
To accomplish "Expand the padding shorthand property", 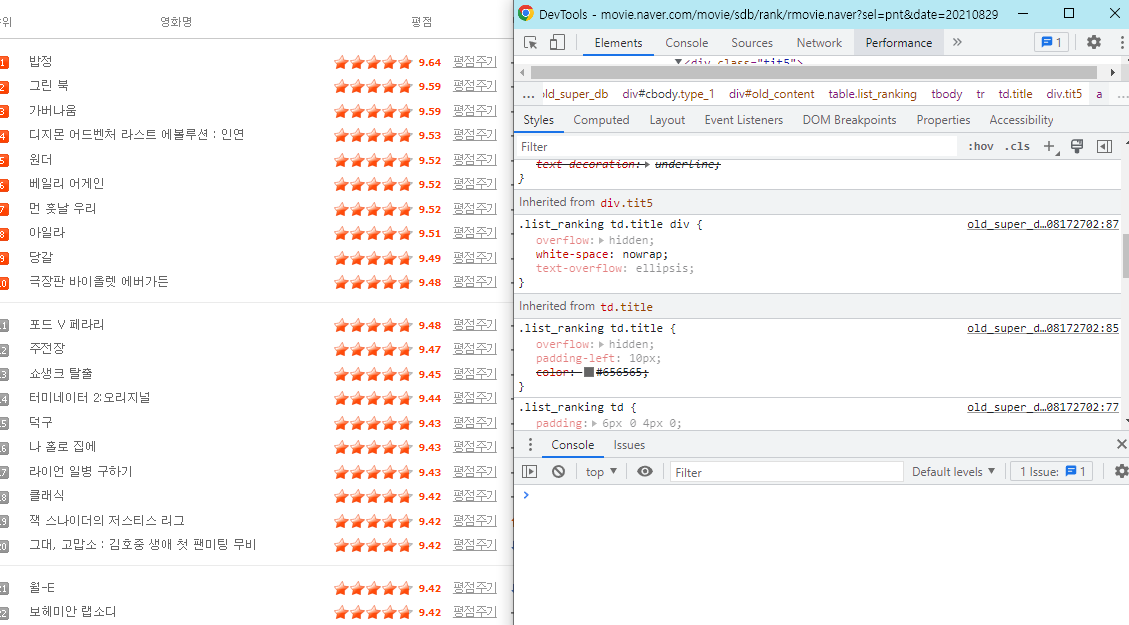I will (x=595, y=423).
